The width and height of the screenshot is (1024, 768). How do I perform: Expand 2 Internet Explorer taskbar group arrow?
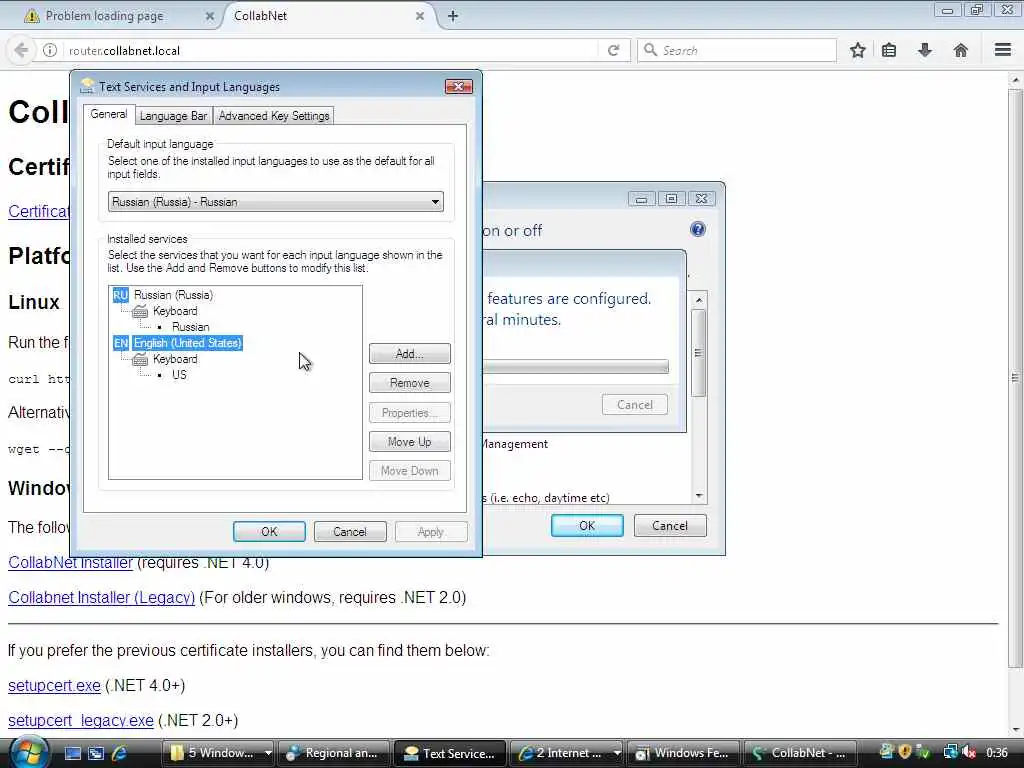click(616, 753)
